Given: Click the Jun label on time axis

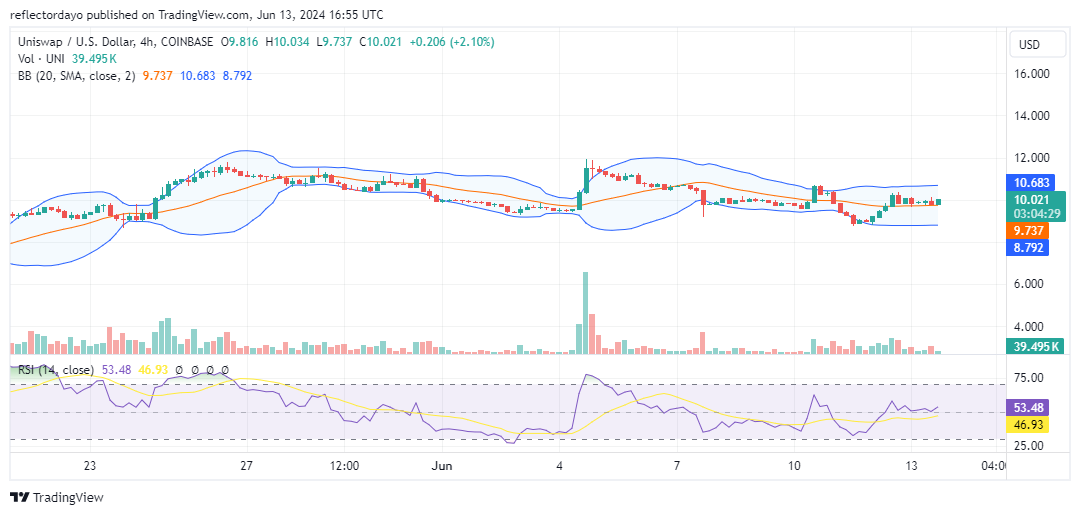Looking at the screenshot, I should coord(444,465).
